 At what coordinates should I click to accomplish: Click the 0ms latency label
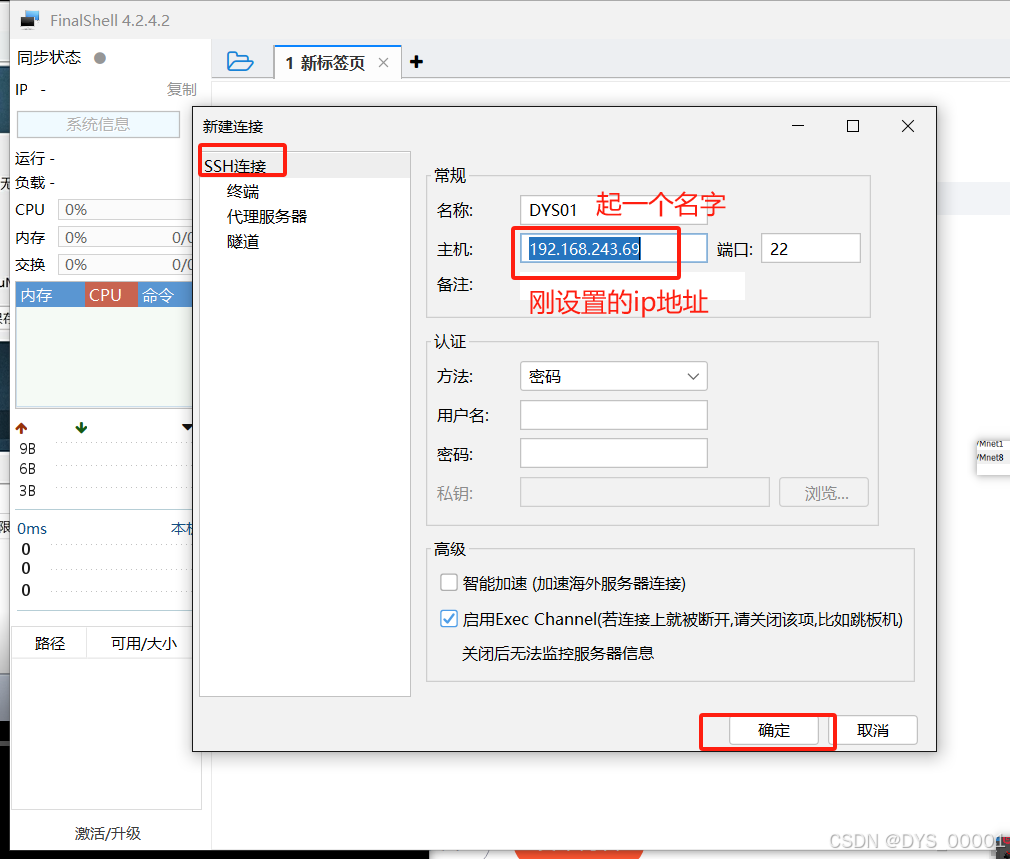point(32,529)
